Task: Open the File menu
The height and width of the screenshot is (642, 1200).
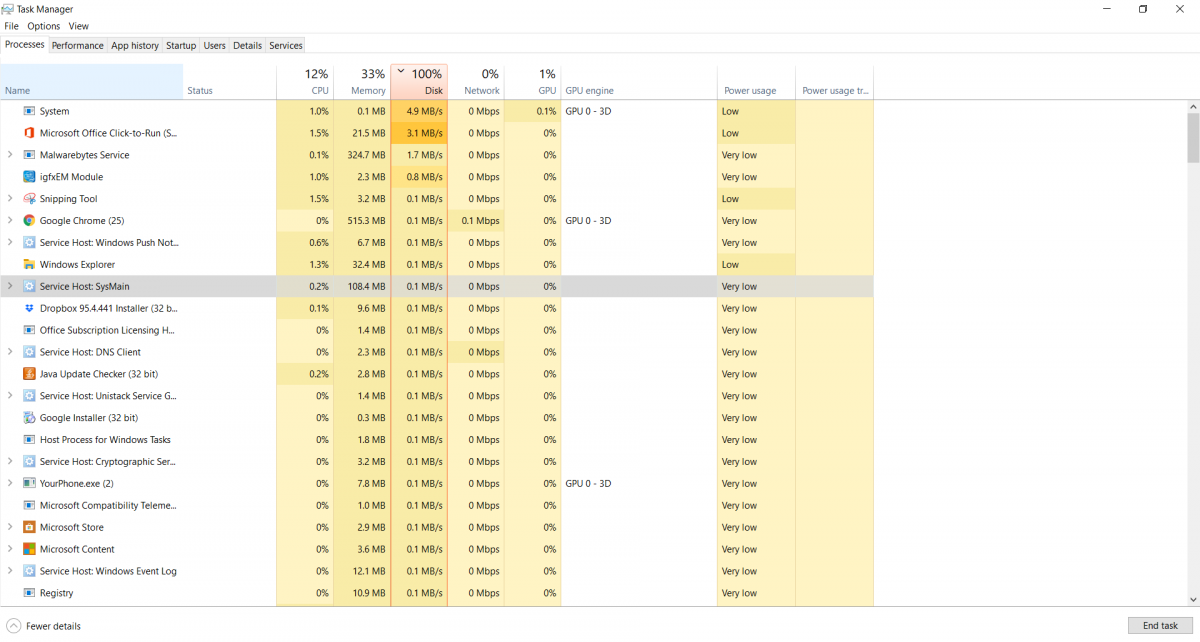Action: (x=12, y=26)
